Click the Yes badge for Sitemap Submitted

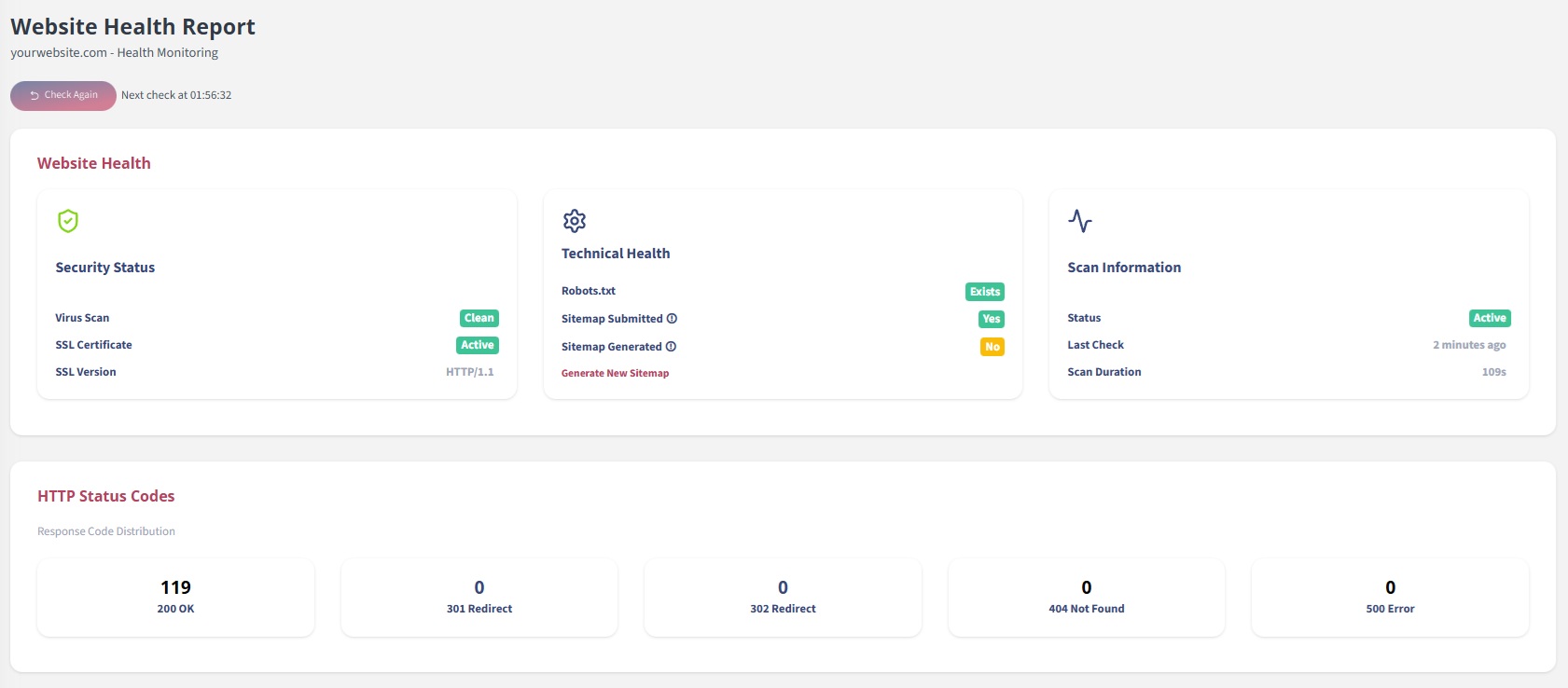click(991, 319)
